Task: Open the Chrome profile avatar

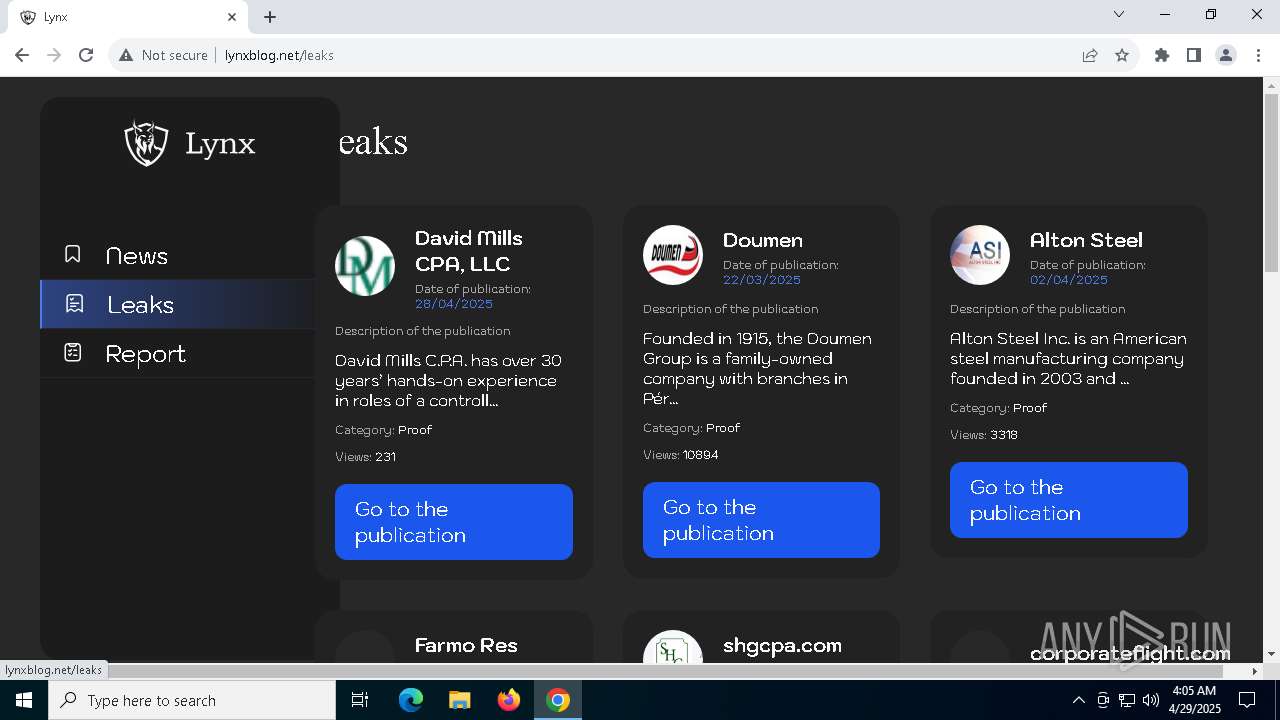Action: [1226, 55]
